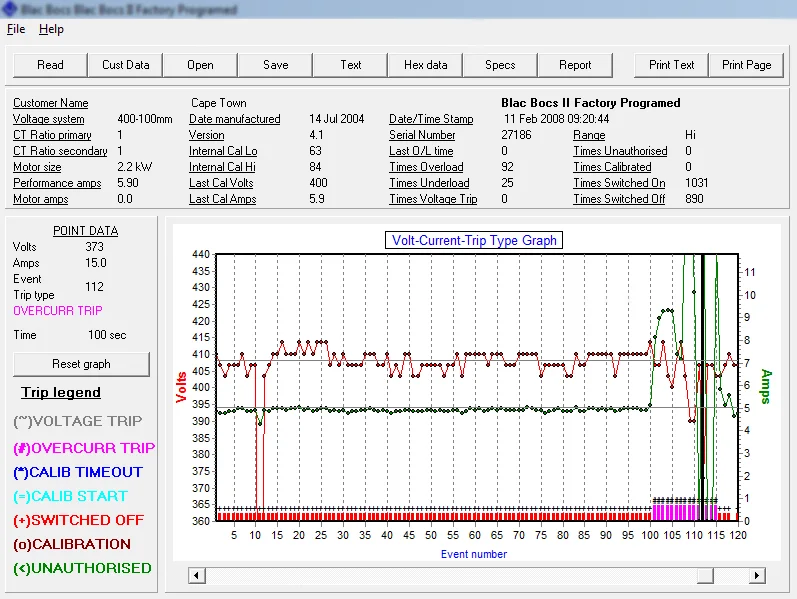Click the Serial Number label
This screenshot has width=797, height=599.
pos(422,135)
